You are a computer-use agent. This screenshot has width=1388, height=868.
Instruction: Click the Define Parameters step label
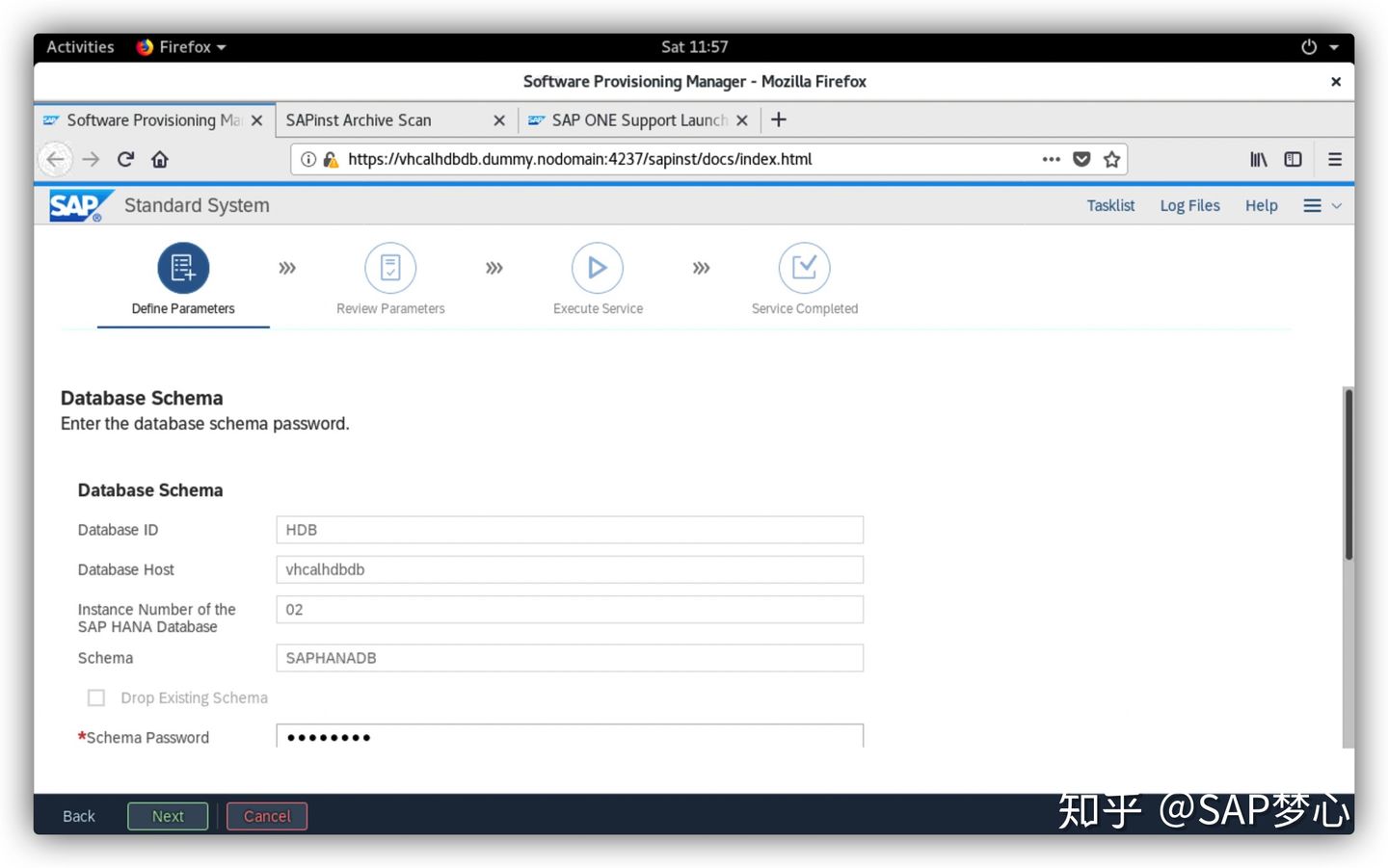click(183, 308)
